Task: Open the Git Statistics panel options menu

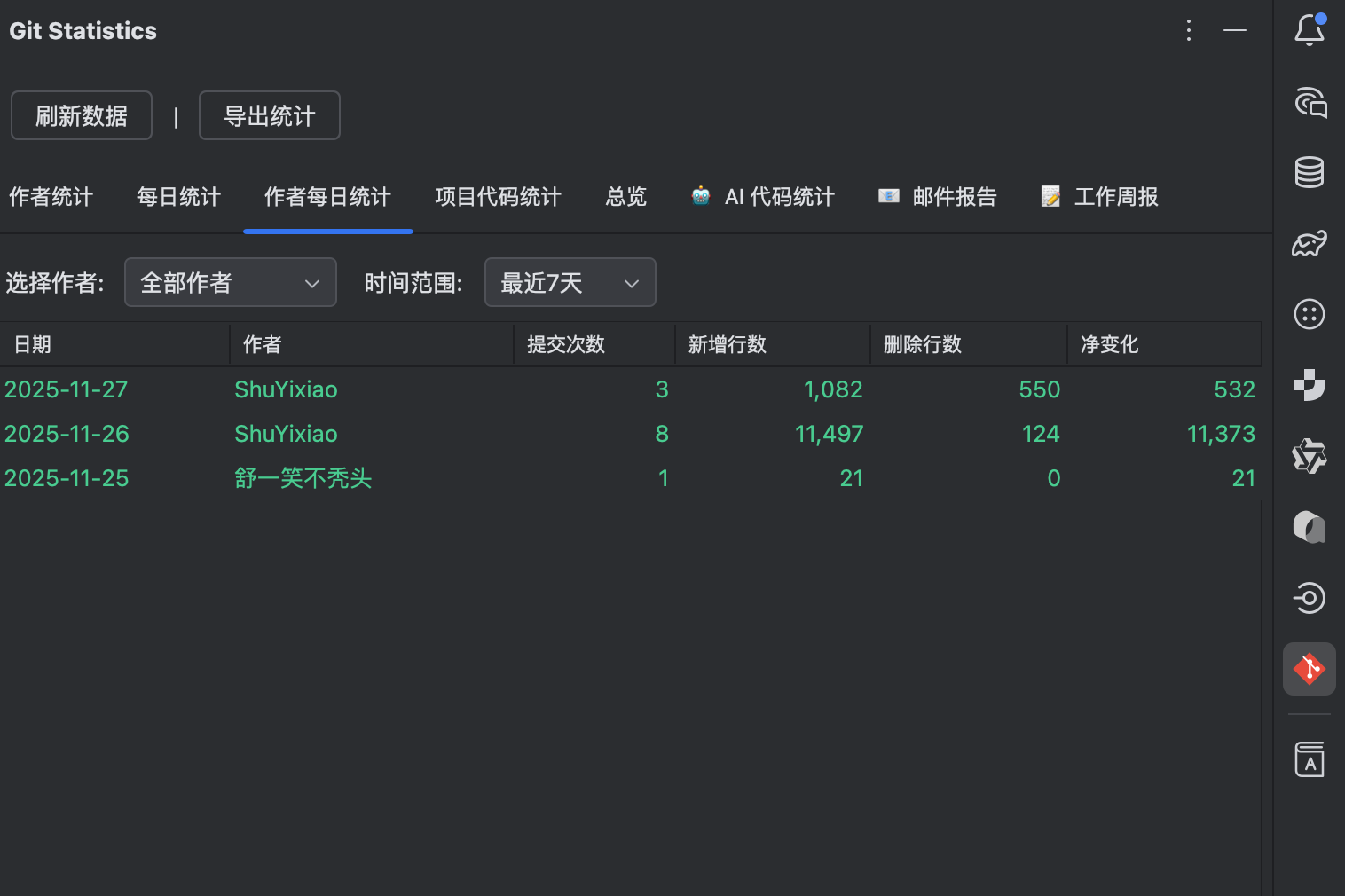Action: click(1189, 30)
